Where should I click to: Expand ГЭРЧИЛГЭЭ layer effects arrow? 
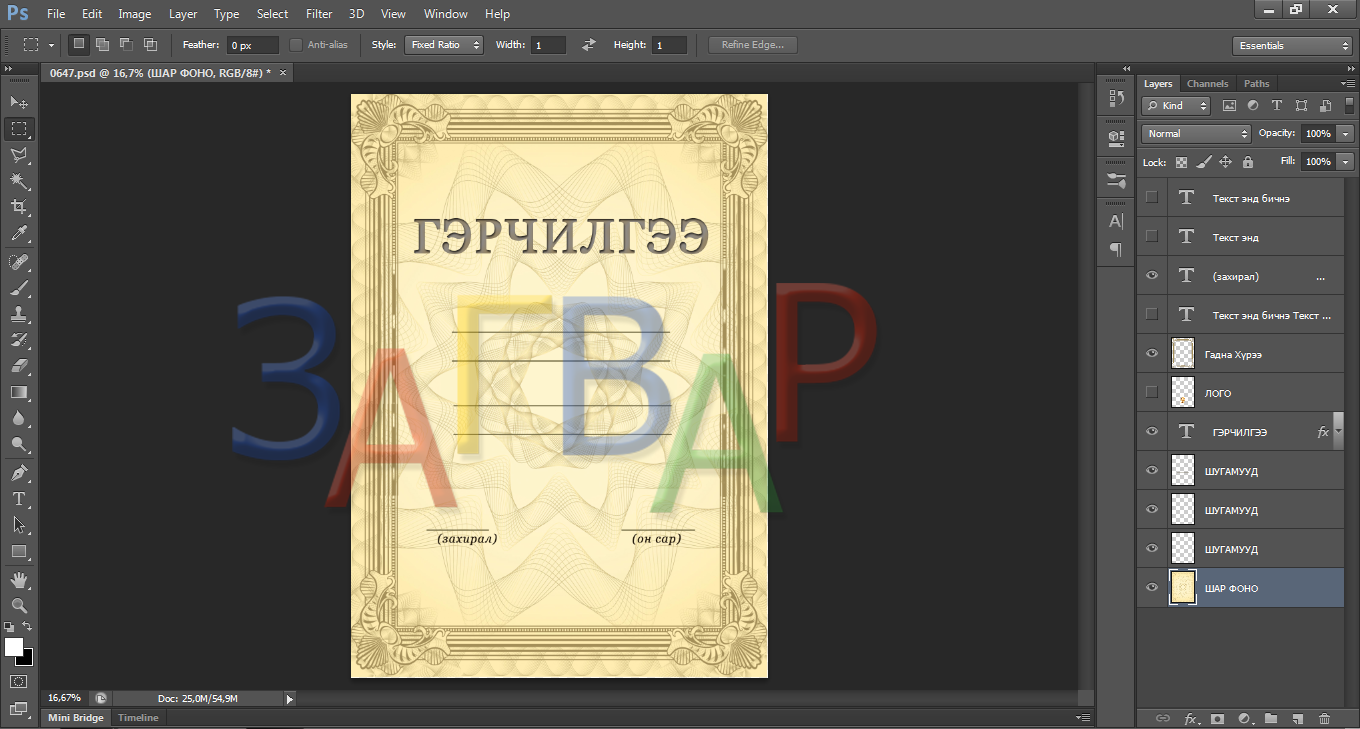click(x=1339, y=432)
